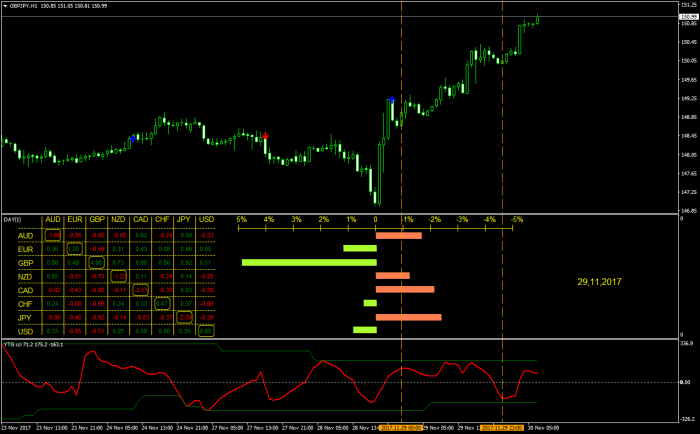This screenshot has height=434, width=700.
Task: Open the GBPJPY,H1 chart menu triangle
Action: [x=5, y=6]
